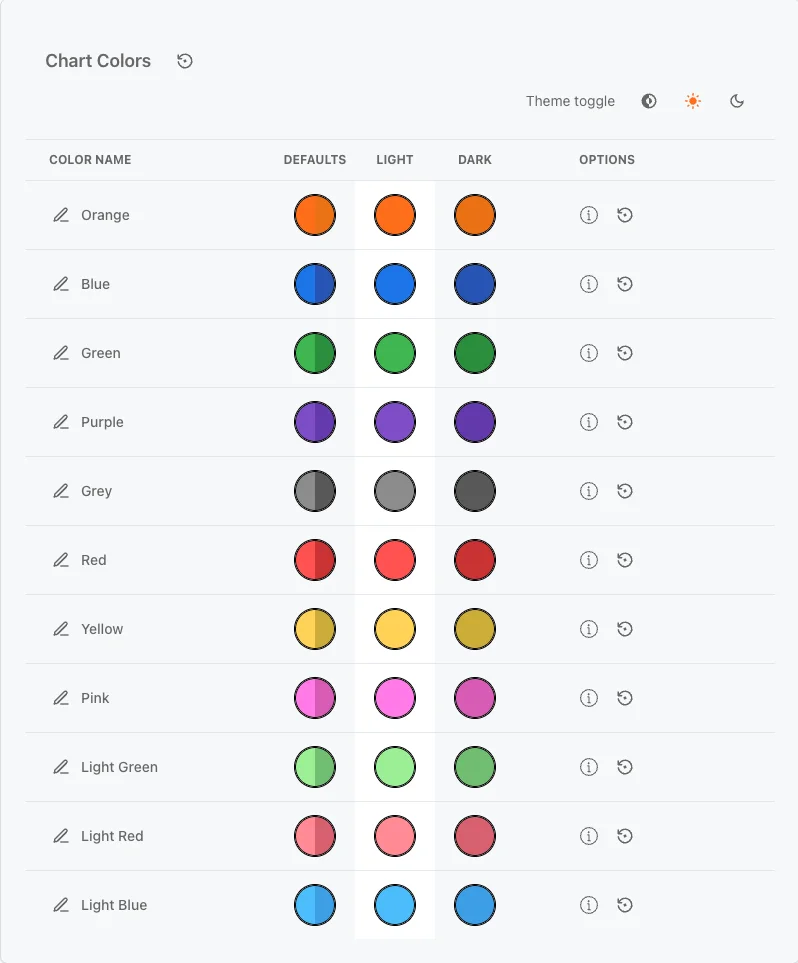Click the Dark swatch for Orange
The width and height of the screenshot is (798, 963).
click(475, 215)
